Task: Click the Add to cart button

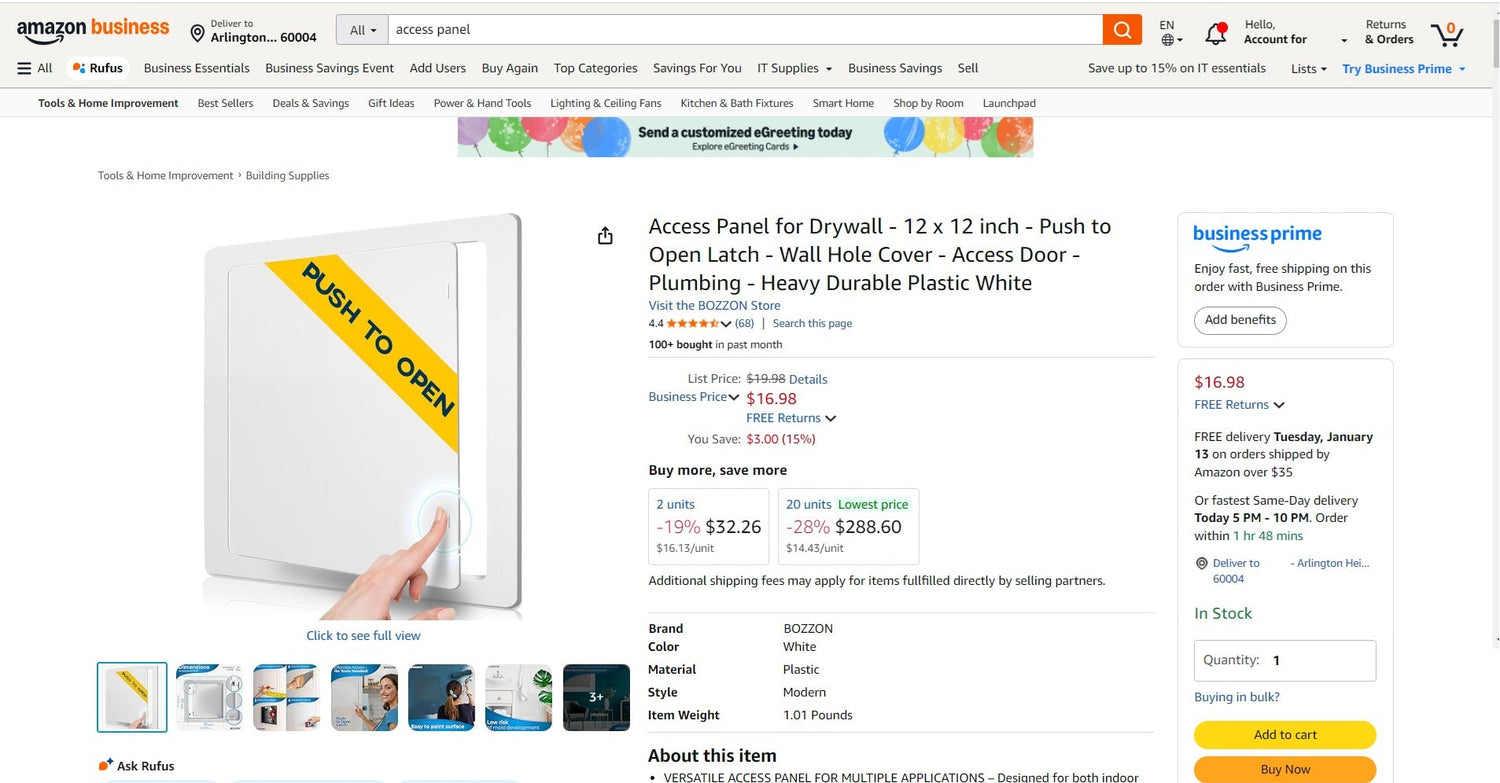Action: click(1285, 735)
